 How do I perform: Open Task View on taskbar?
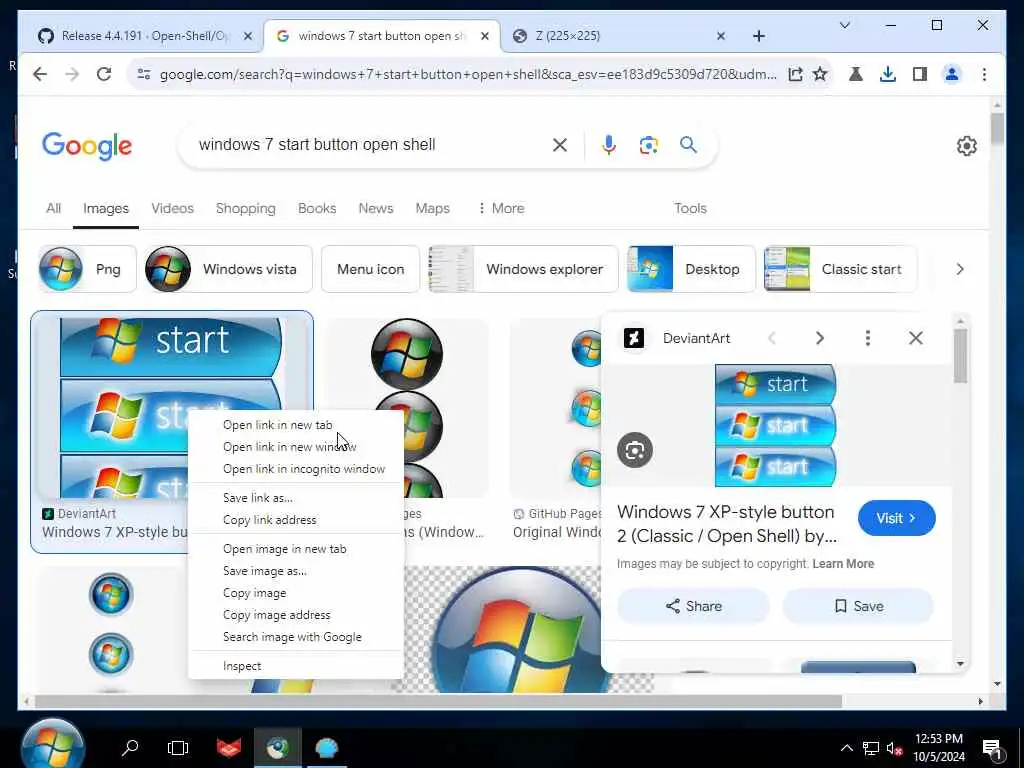[178, 747]
